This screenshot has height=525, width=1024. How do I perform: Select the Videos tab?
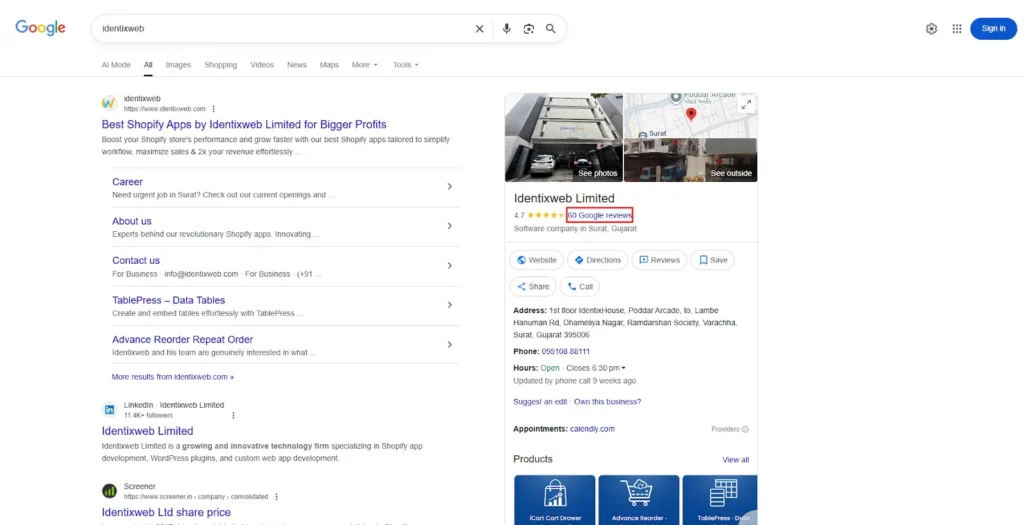[262, 65]
